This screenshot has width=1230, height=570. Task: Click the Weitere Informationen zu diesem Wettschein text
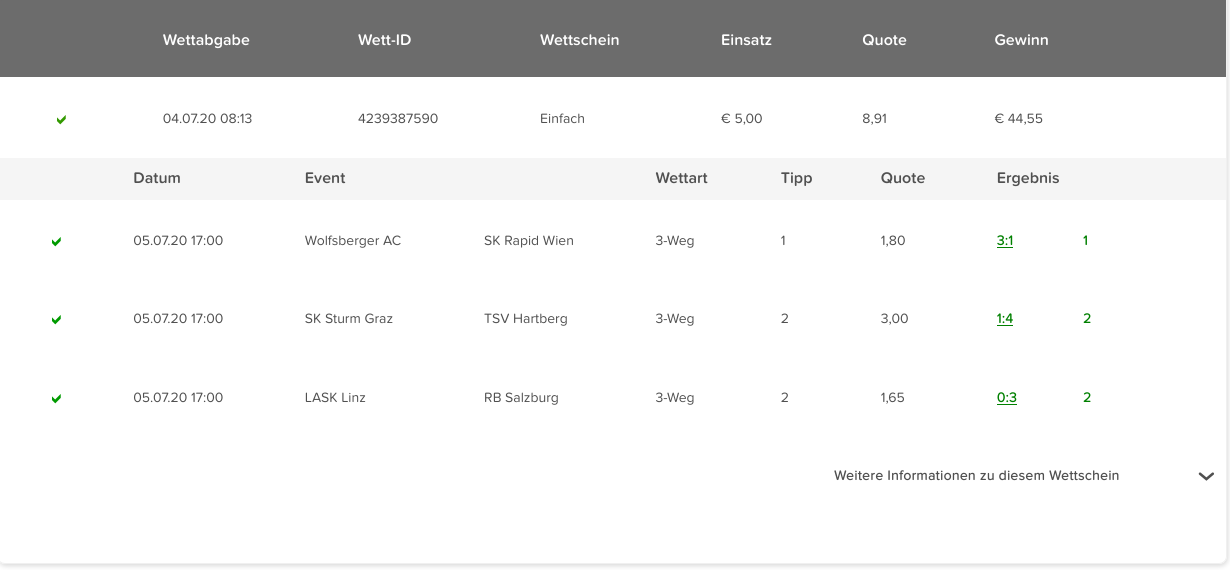[976, 476]
